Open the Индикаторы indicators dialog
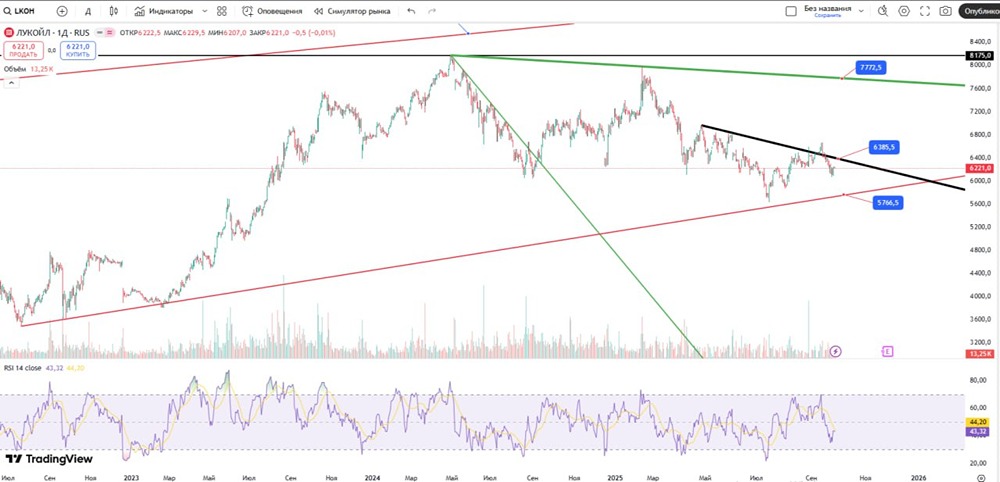The width and height of the screenshot is (1000, 482). click(x=163, y=11)
